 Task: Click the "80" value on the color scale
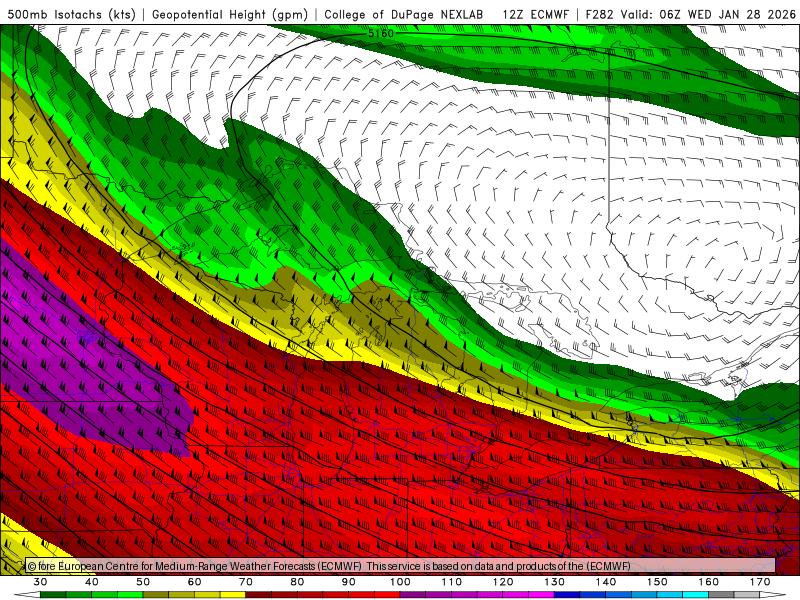click(297, 582)
